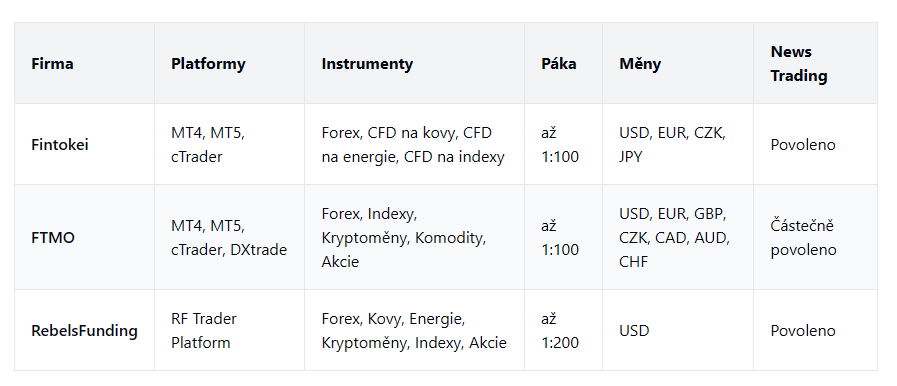Click RebelsFunding's Forex, Kovy, Energie cell
The width and height of the screenshot is (897, 386).
[x=414, y=331]
